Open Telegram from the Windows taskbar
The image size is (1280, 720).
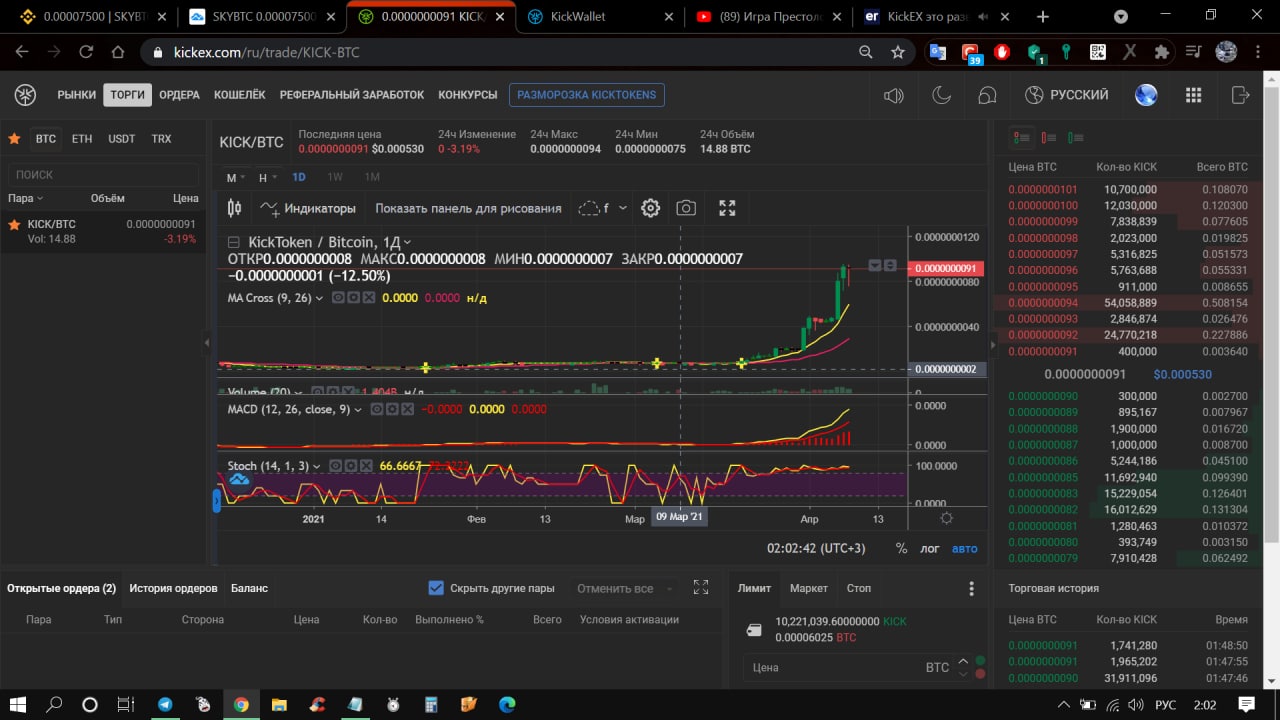click(x=164, y=705)
